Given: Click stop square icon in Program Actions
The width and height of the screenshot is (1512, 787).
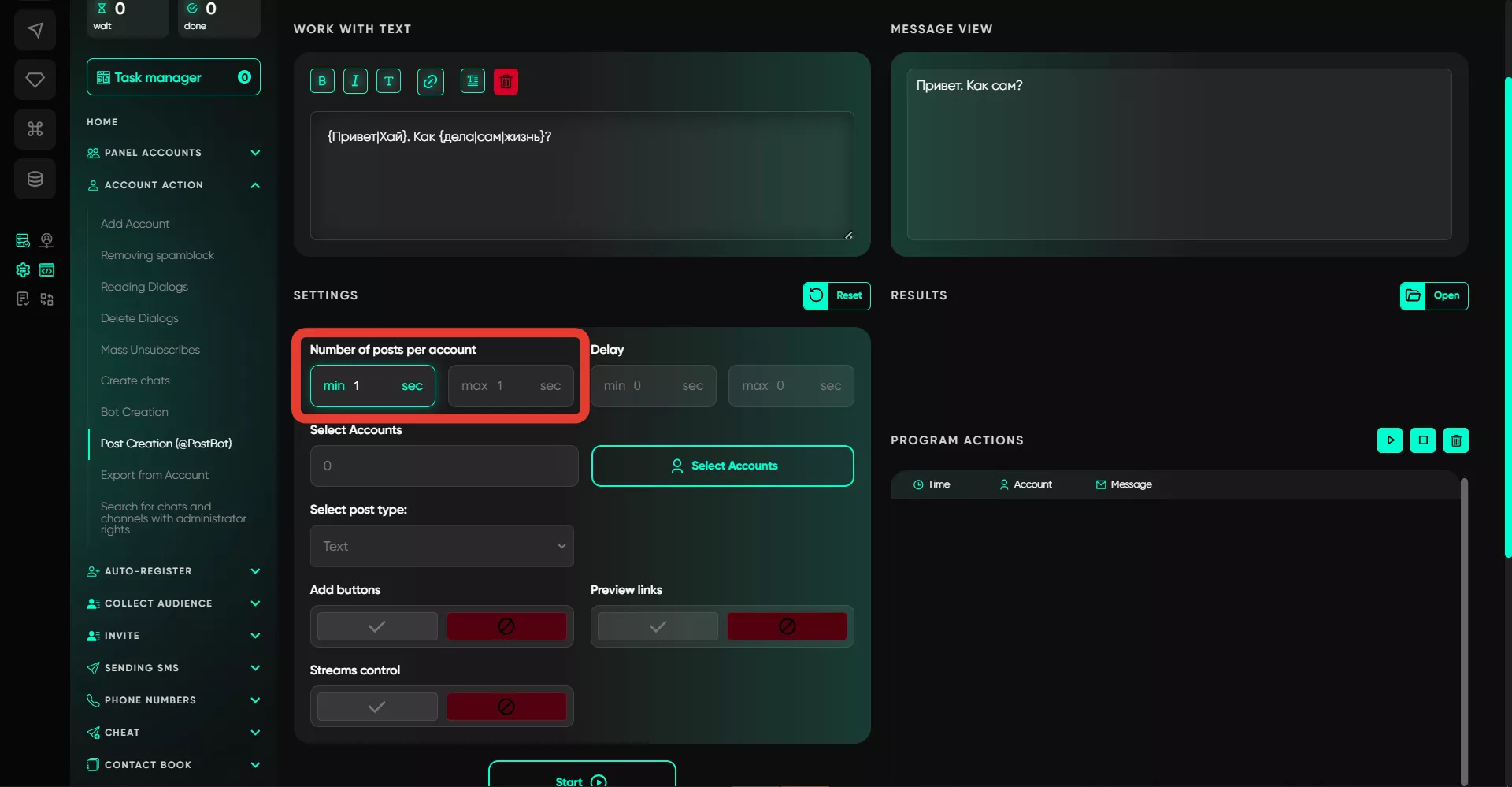Looking at the screenshot, I should (x=1423, y=440).
